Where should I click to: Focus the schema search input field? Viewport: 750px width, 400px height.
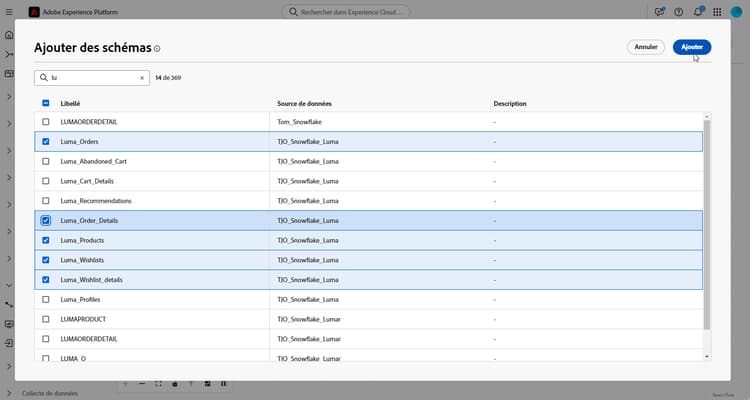tap(92, 78)
